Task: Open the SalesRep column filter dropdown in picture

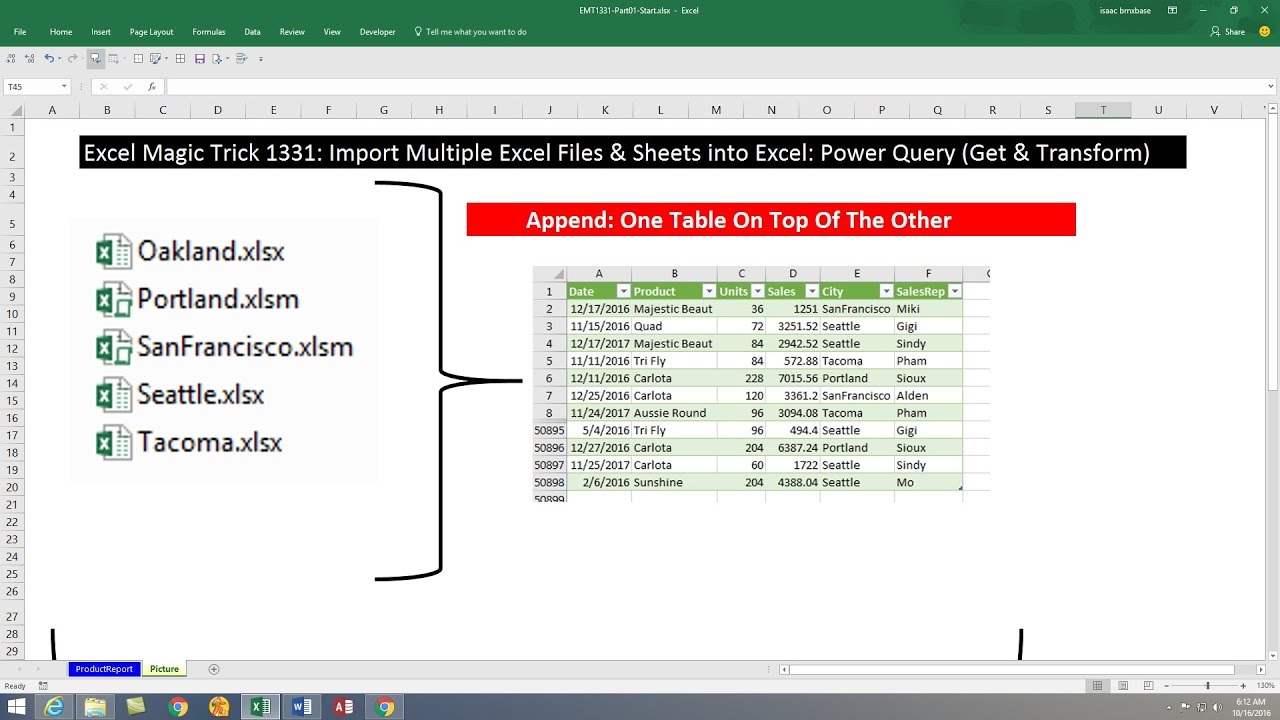Action: (x=954, y=291)
